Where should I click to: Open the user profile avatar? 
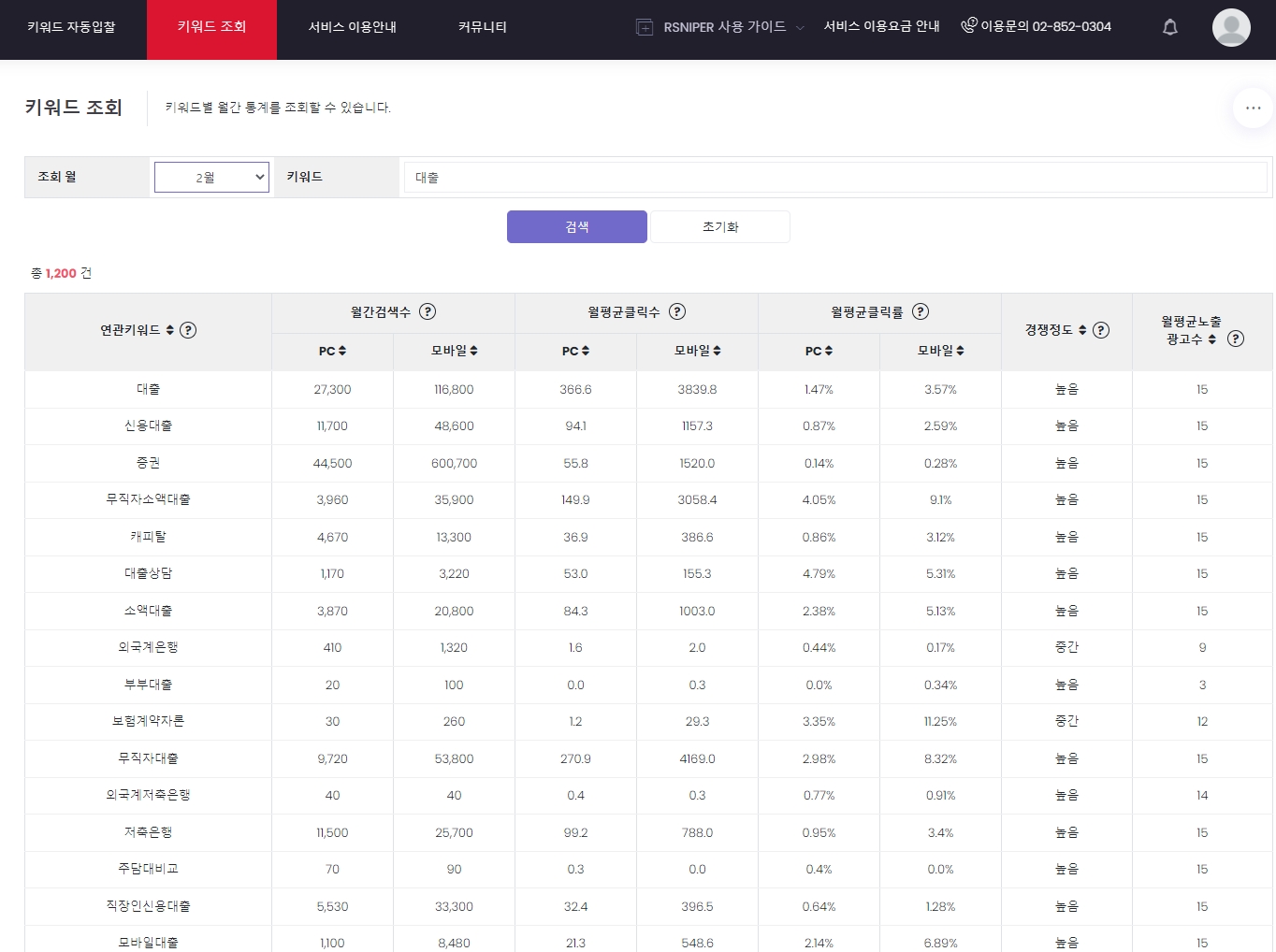pos(1230,27)
